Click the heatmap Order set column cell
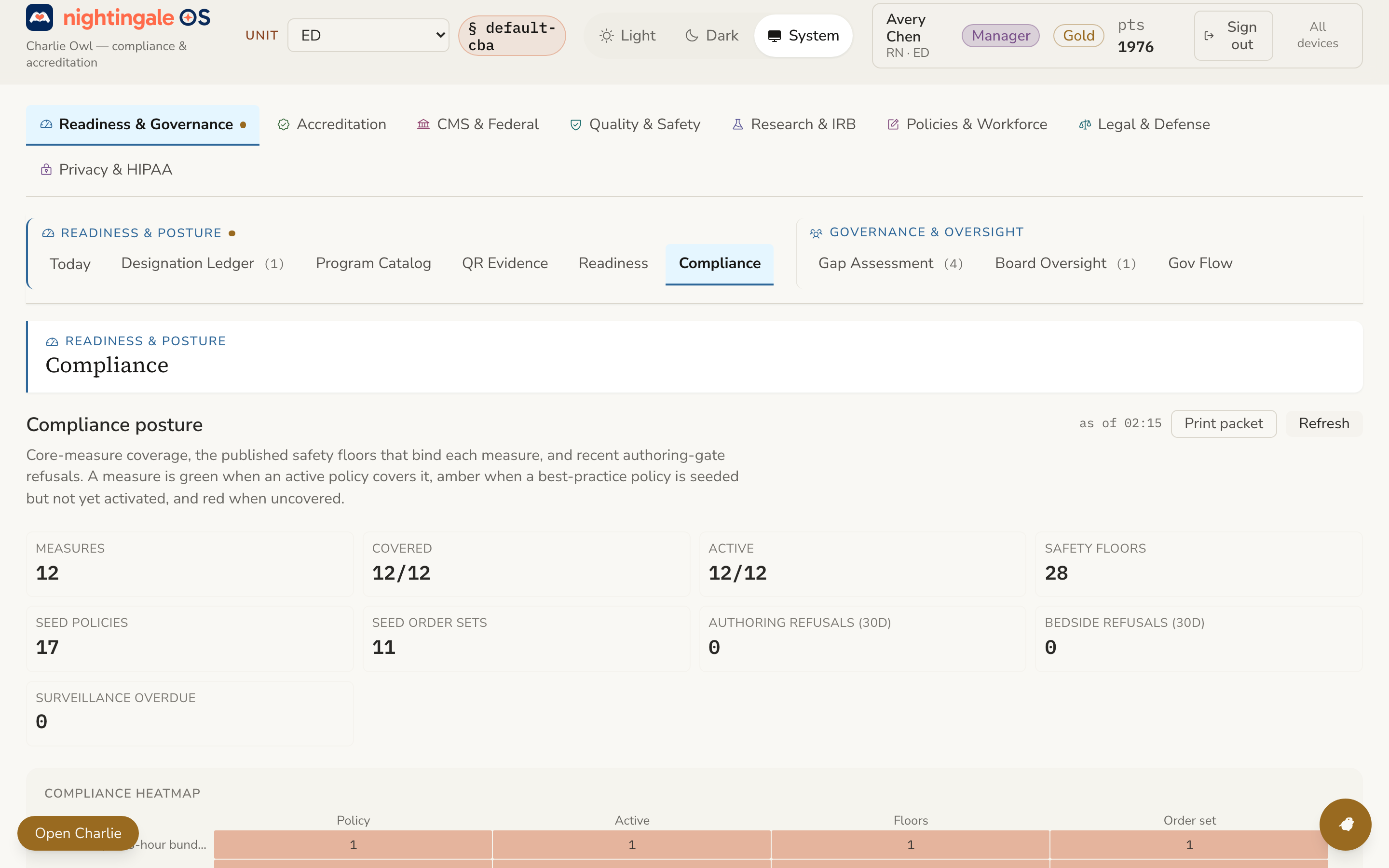 tap(1189, 844)
